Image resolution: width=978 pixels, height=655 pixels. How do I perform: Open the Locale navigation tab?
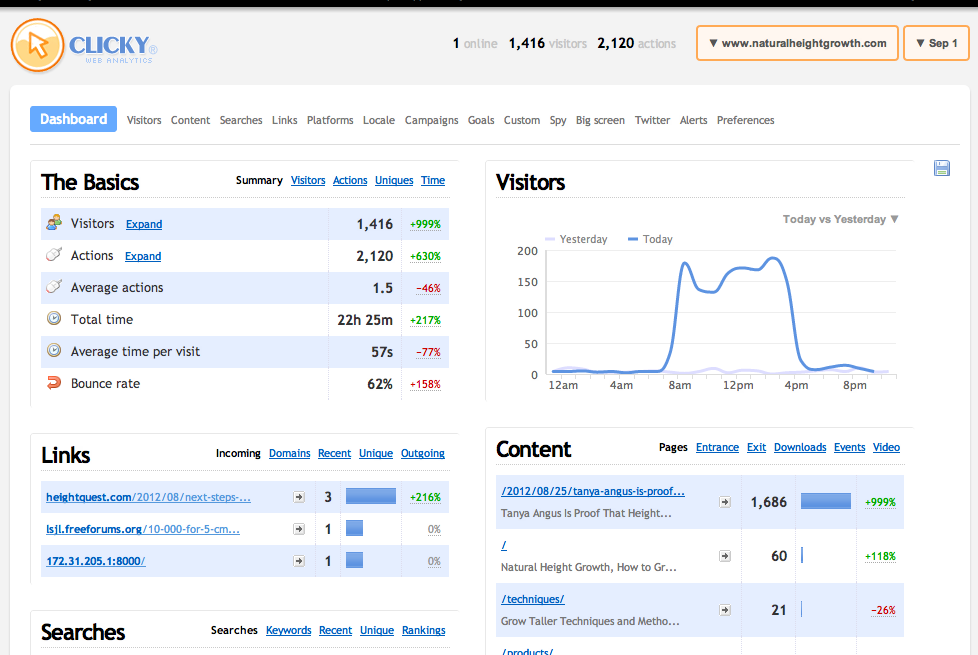(379, 120)
